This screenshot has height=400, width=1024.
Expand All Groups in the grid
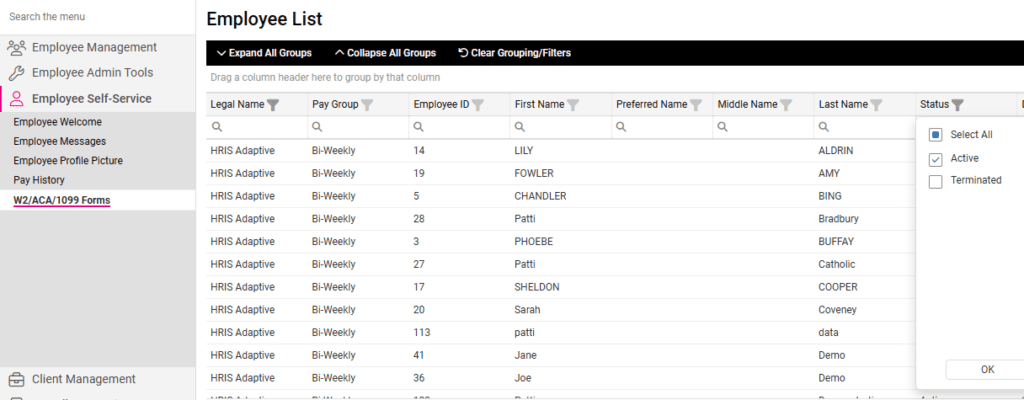tap(264, 53)
